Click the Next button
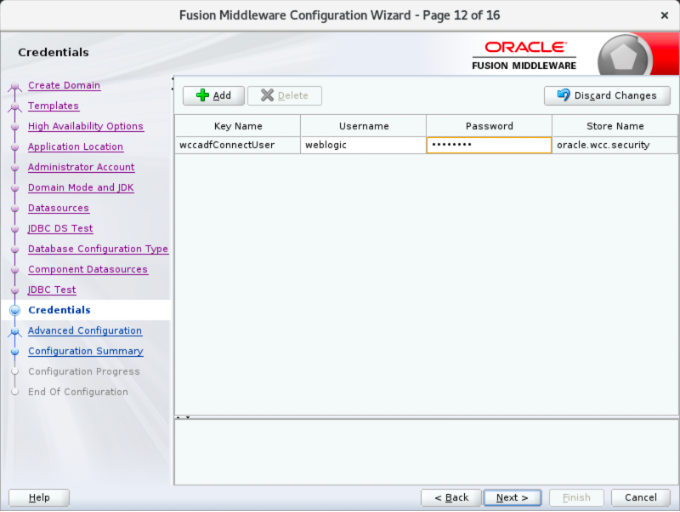The height and width of the screenshot is (512, 680). [512, 497]
